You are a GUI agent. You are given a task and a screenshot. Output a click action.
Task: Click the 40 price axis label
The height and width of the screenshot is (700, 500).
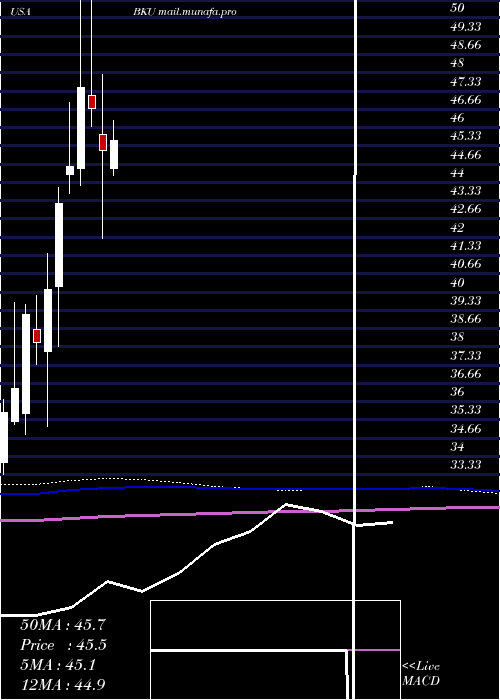click(x=458, y=282)
